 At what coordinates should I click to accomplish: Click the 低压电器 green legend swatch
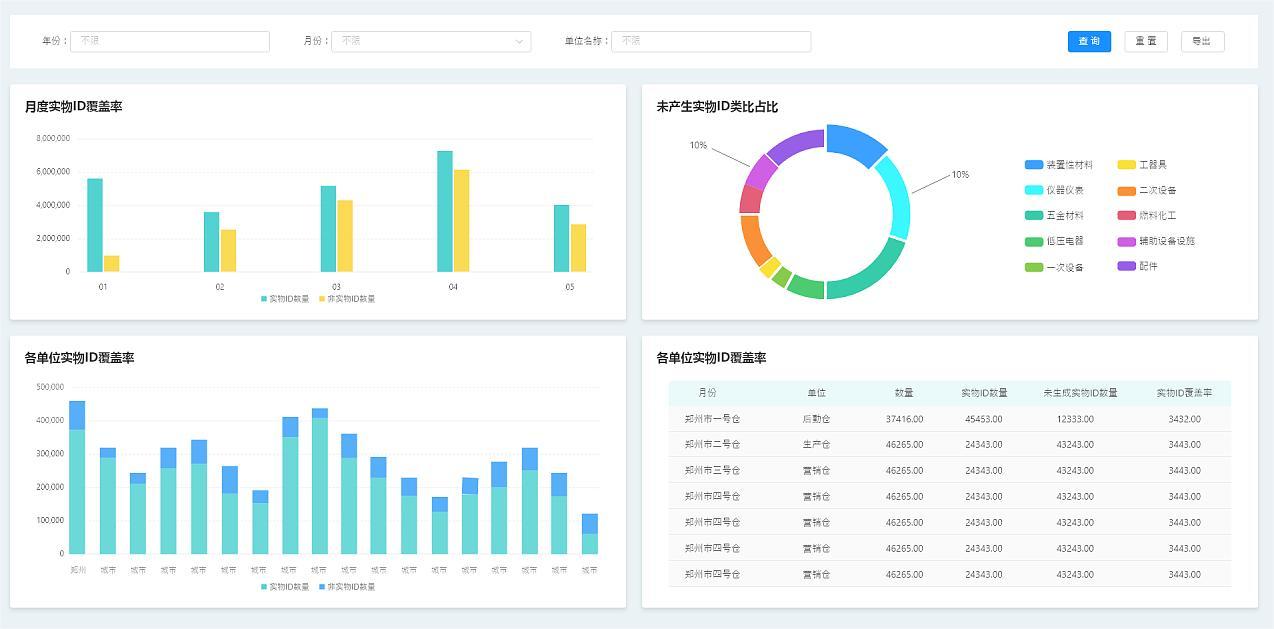pyautogui.click(x=1034, y=241)
